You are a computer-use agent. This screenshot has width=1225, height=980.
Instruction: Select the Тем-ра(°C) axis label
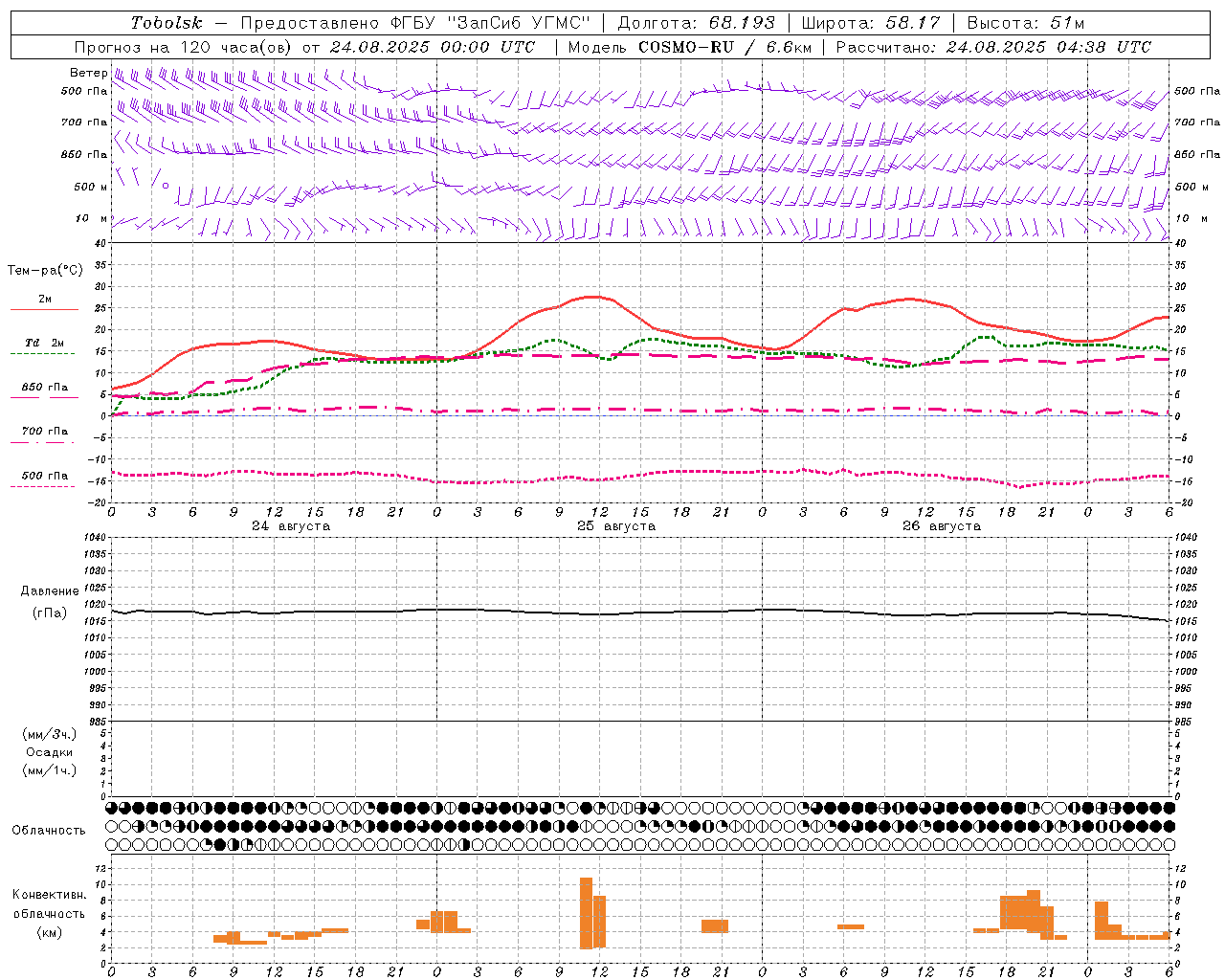(45, 271)
